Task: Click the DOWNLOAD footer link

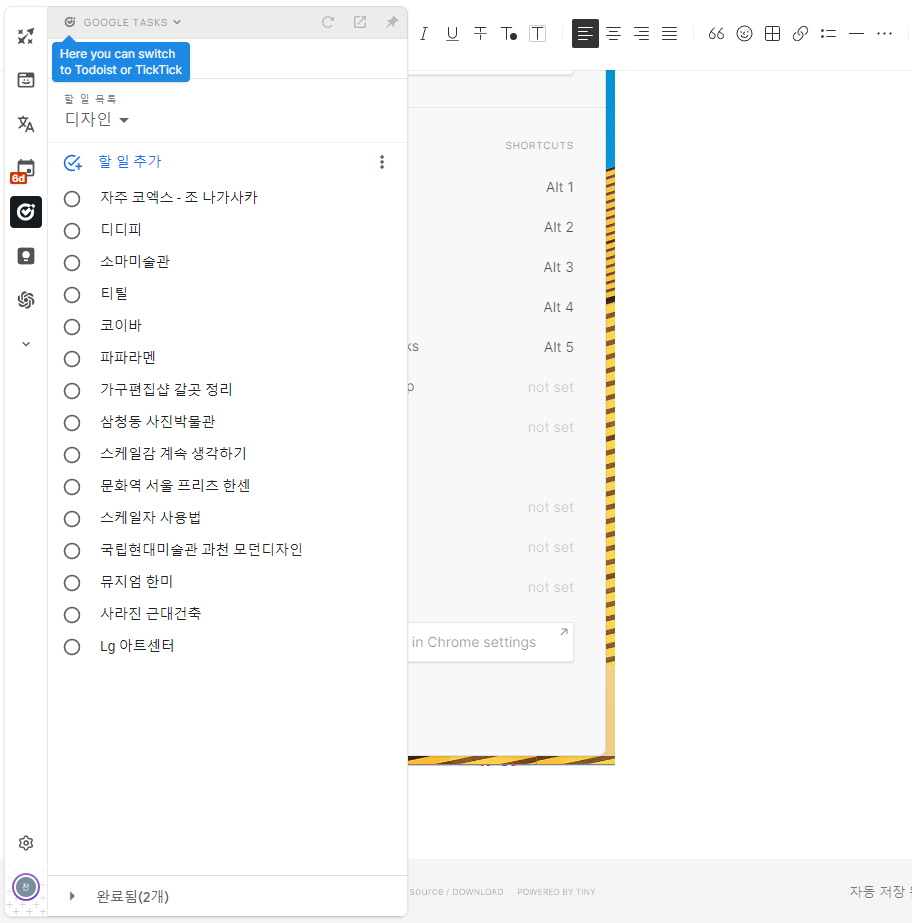Action: pyautogui.click(x=477, y=892)
